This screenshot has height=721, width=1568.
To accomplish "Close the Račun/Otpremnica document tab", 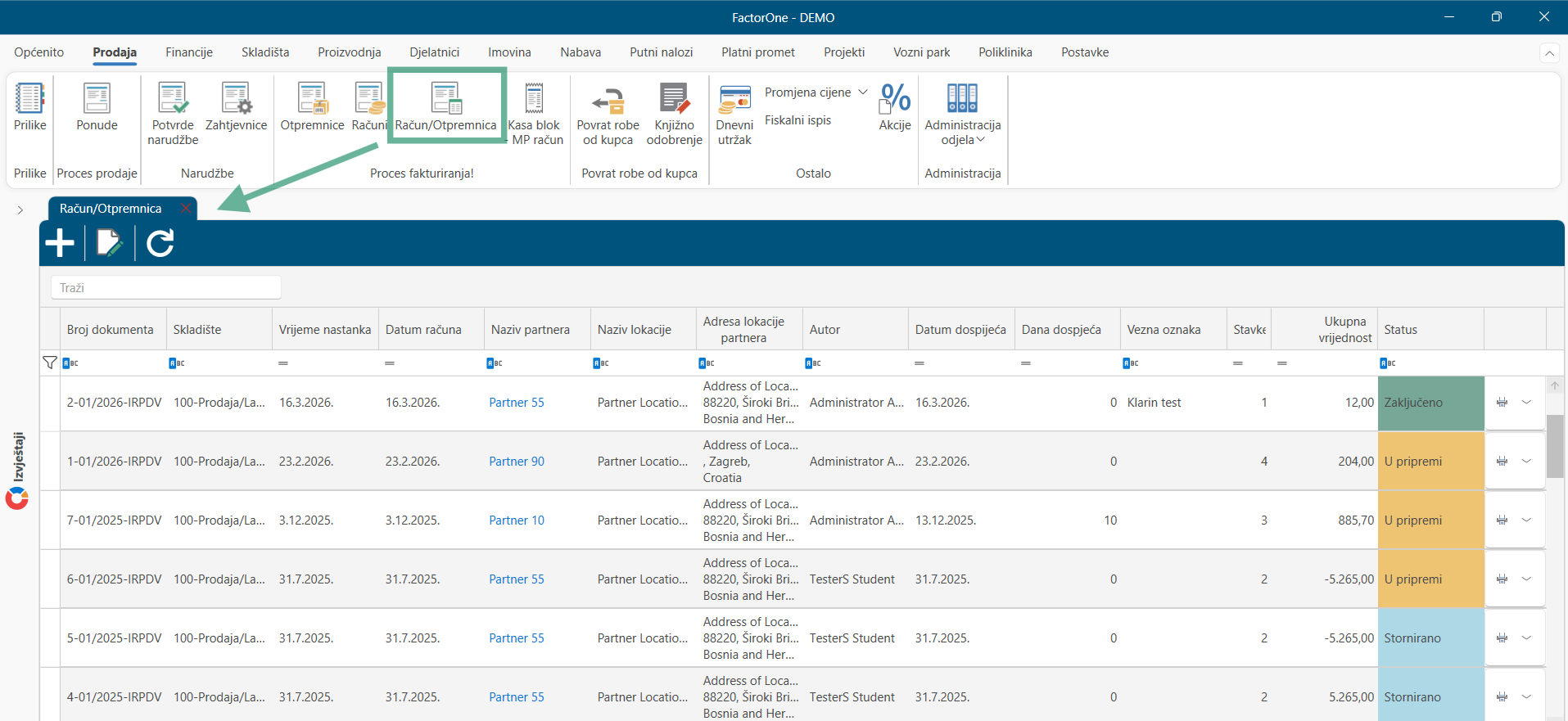I will click(186, 209).
